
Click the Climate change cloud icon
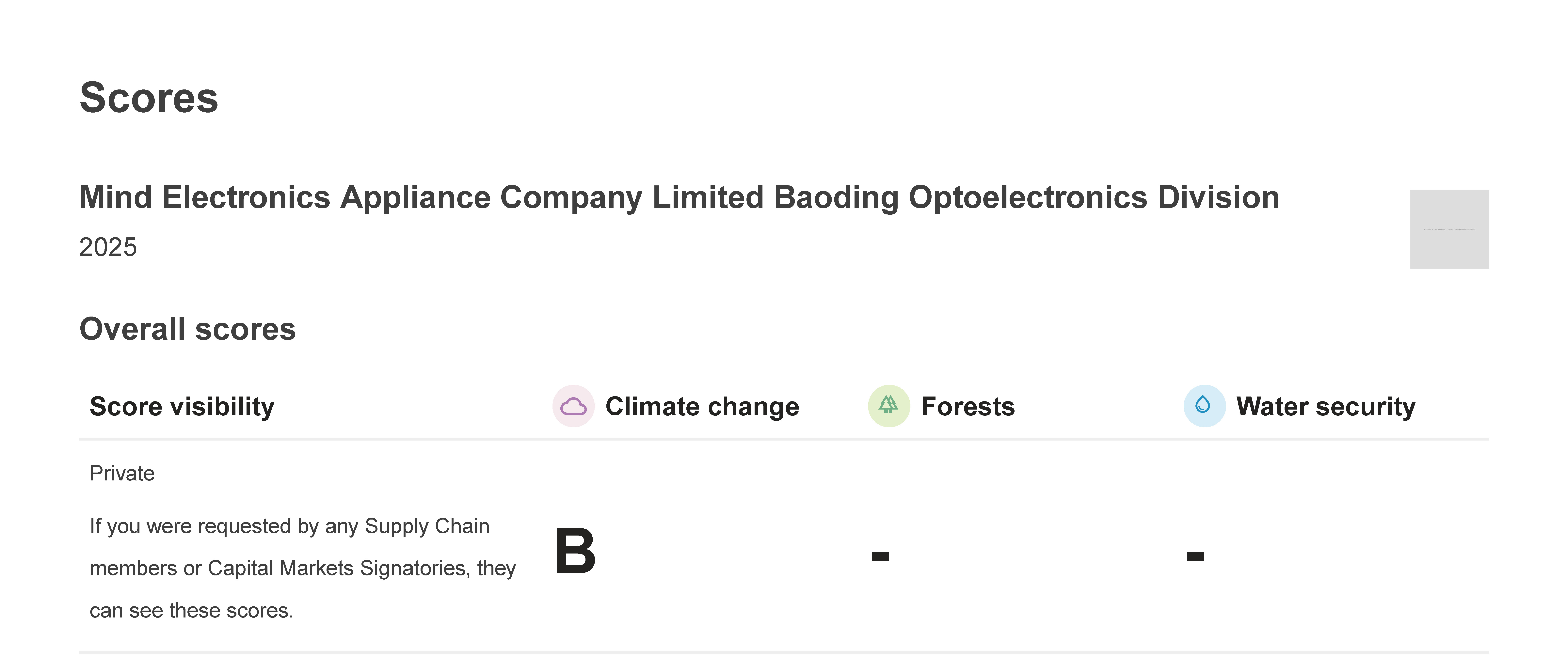(573, 406)
